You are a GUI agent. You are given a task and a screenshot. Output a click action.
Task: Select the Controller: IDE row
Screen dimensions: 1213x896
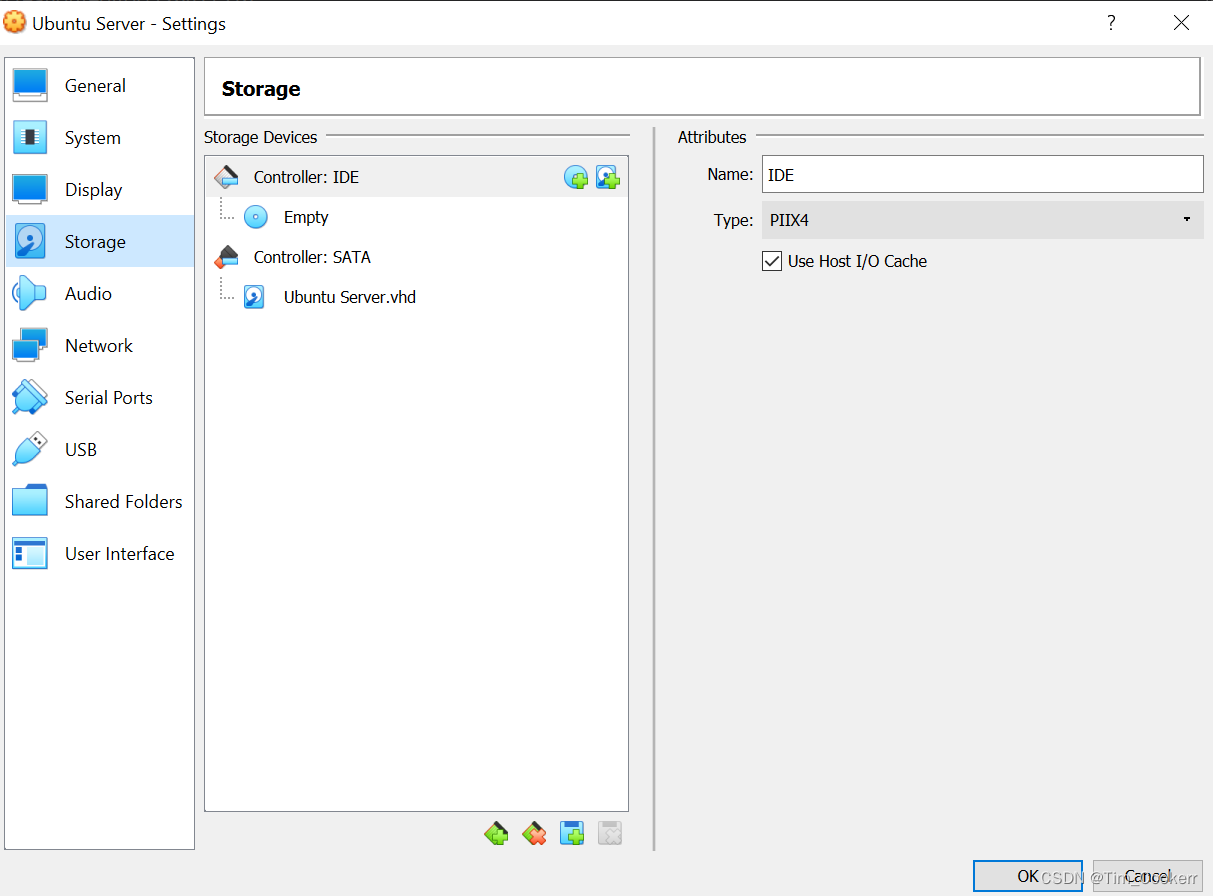click(x=416, y=177)
